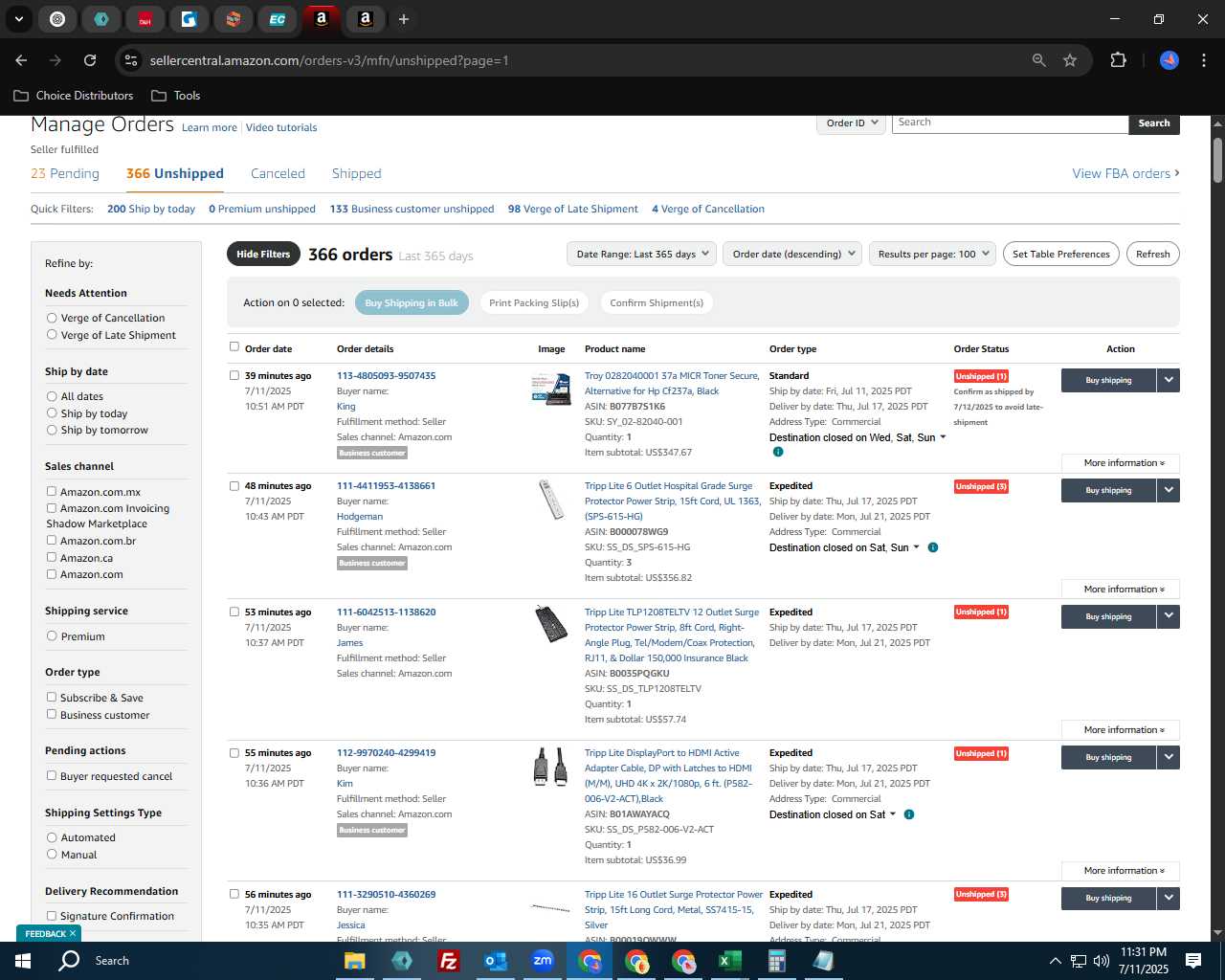Screen dimensions: 1225x980
Task: Tick the select-all orders checkbox in header
Action: point(234,346)
